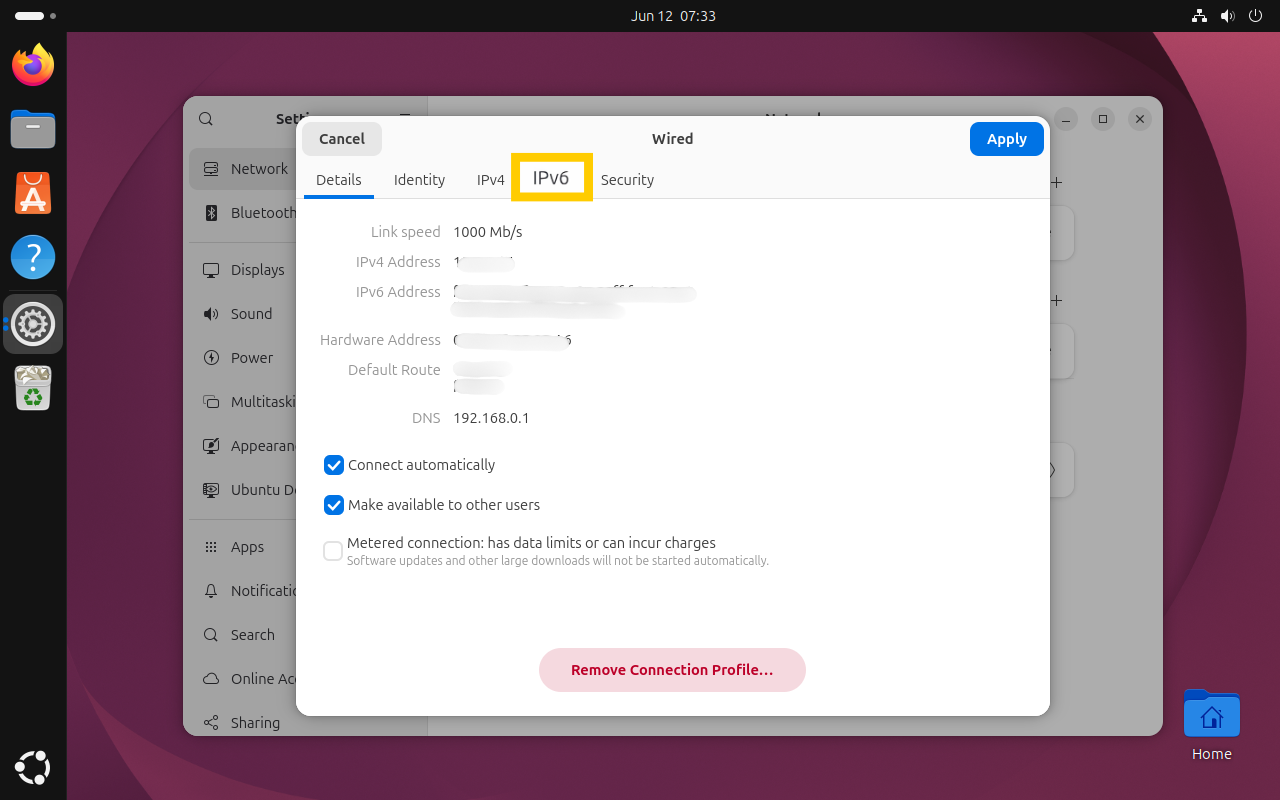The width and height of the screenshot is (1280, 800).
Task: Uncheck Connect automatically checkbox
Action: [x=334, y=465]
